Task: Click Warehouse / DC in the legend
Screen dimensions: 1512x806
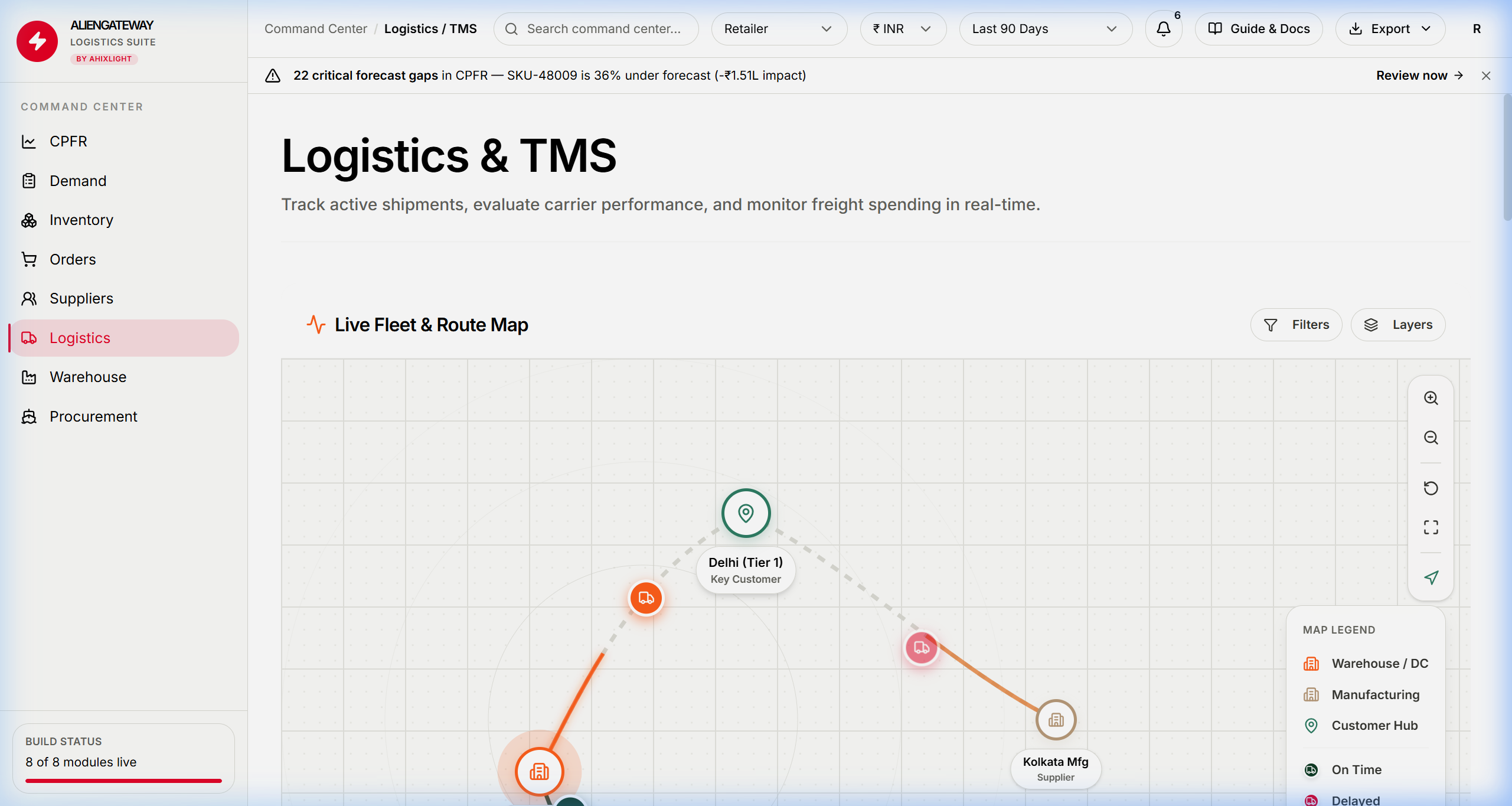Action: pos(1366,664)
